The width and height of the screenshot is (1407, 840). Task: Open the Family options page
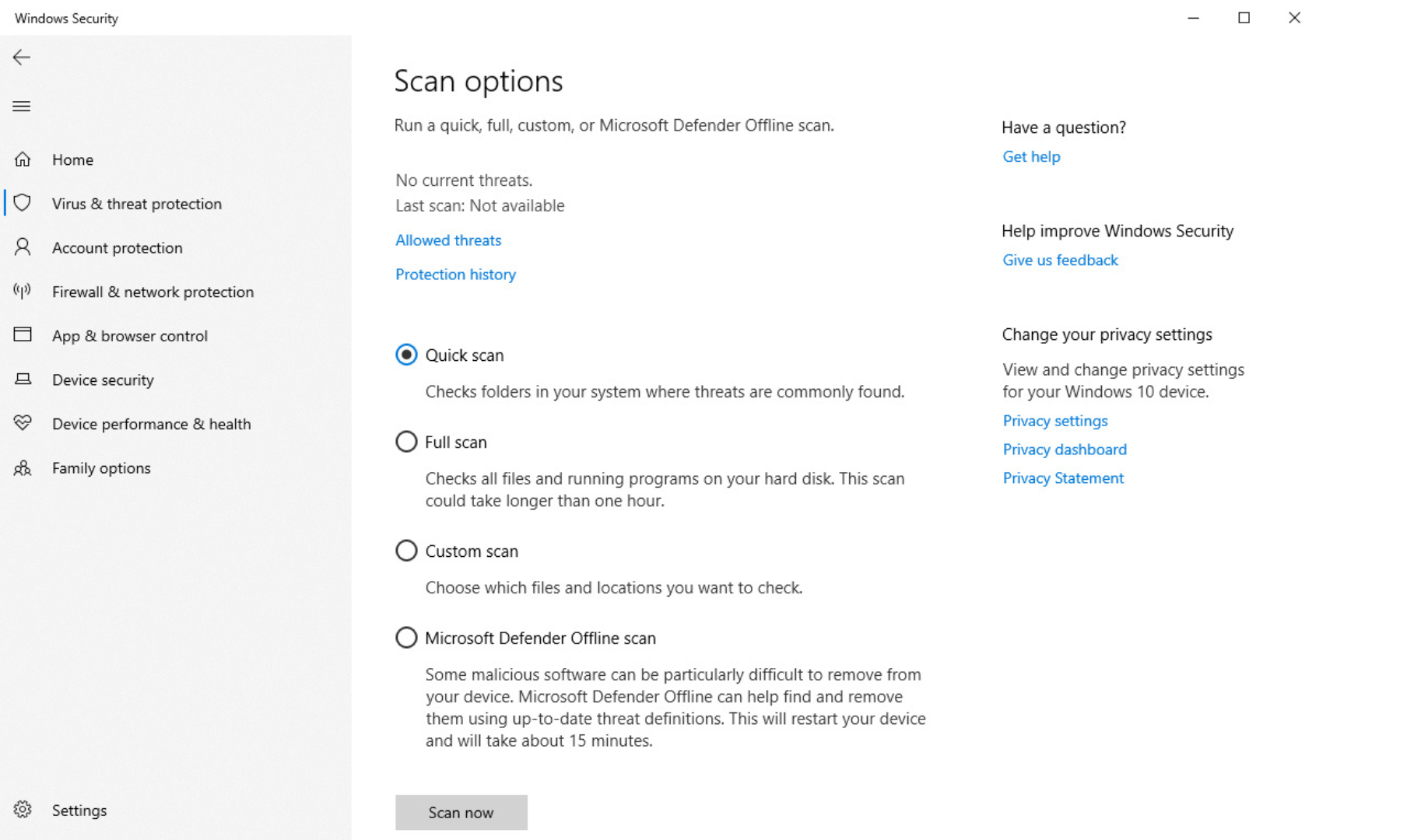(101, 467)
